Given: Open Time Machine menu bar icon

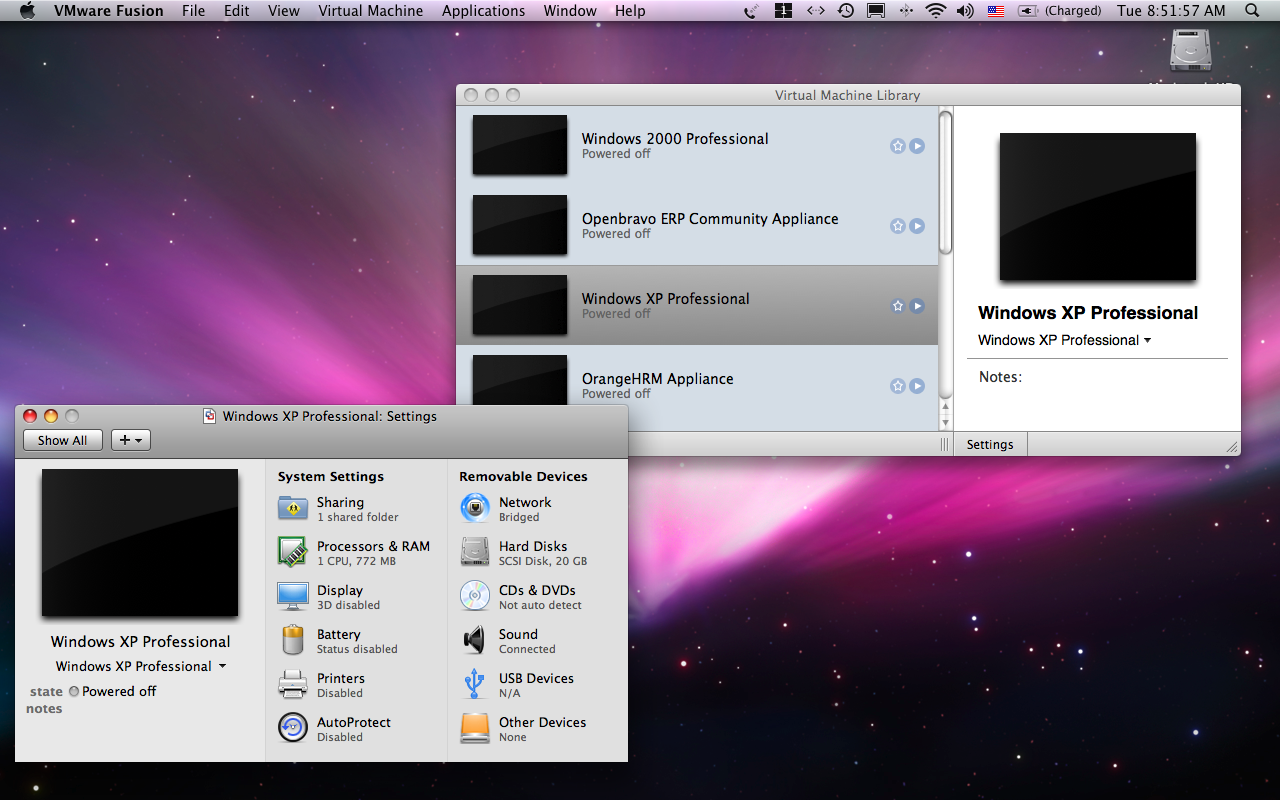Looking at the screenshot, I should (846, 11).
